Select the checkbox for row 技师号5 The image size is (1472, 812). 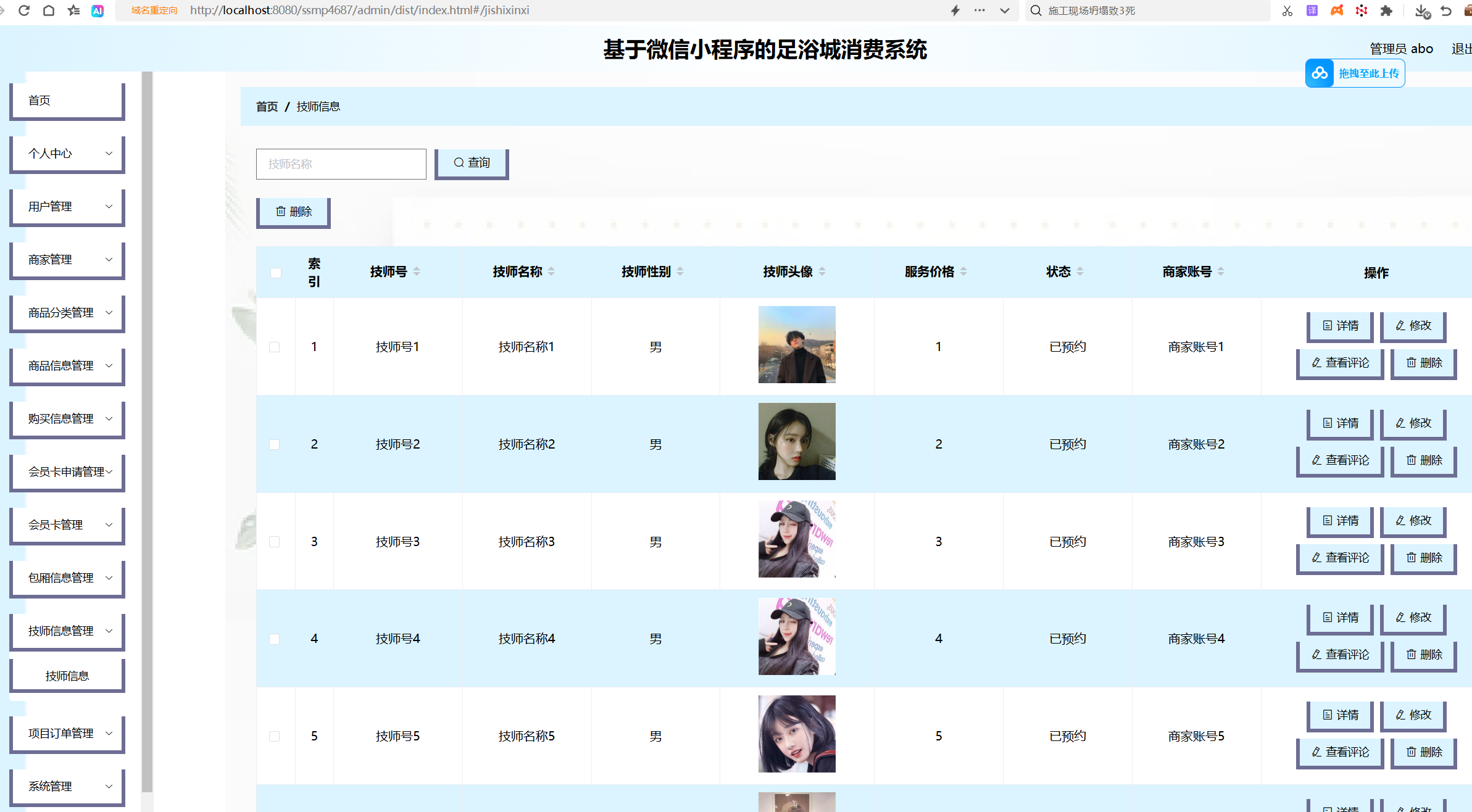275,737
